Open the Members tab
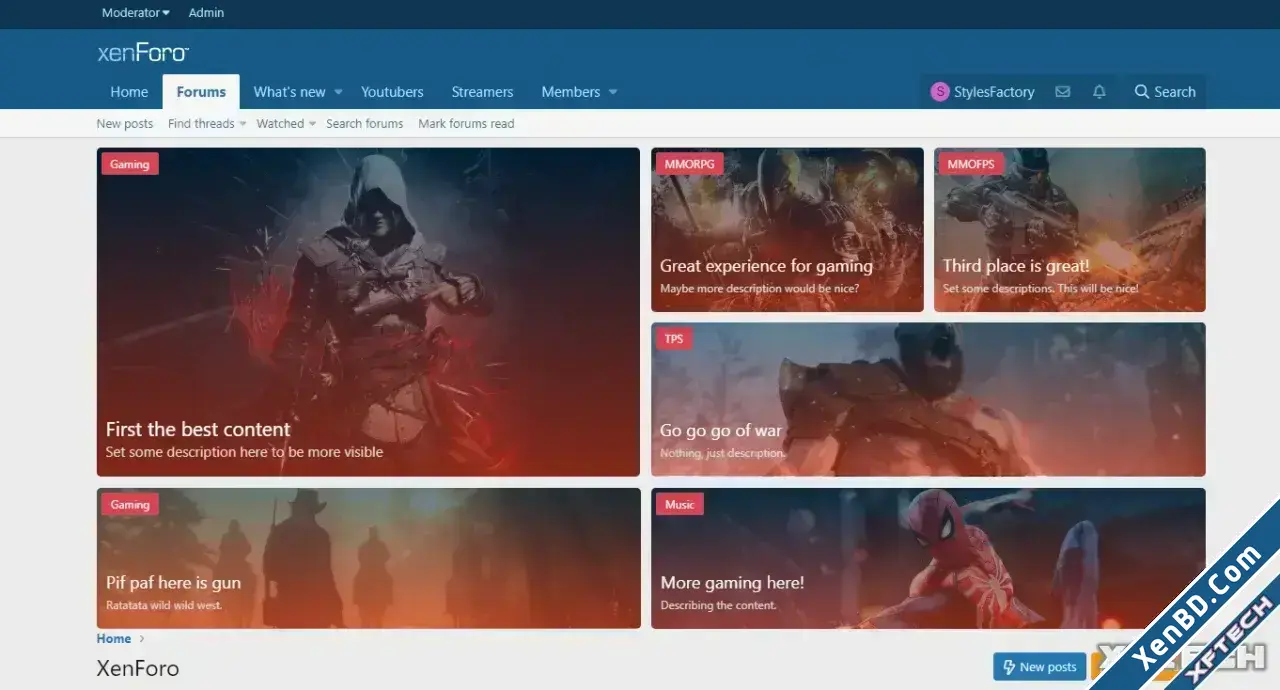 coord(571,92)
